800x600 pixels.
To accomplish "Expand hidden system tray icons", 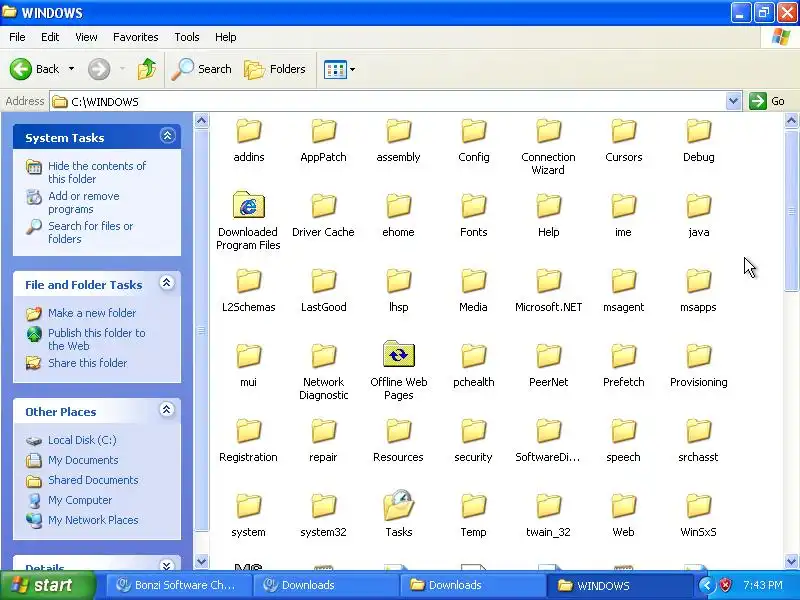I will coord(706,585).
